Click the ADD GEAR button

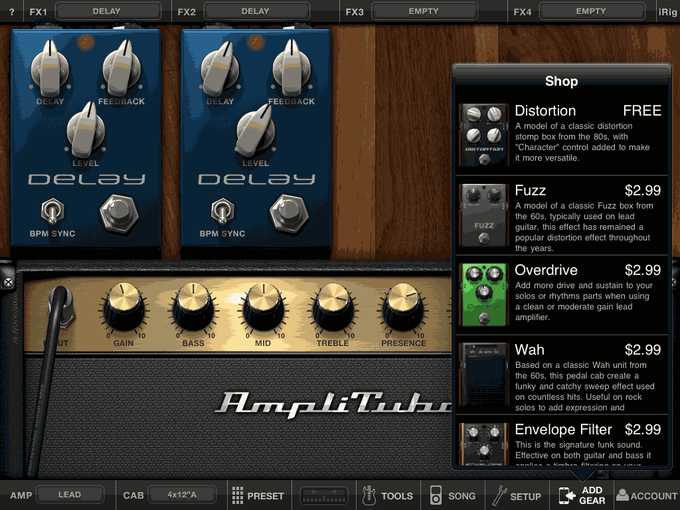click(x=582, y=495)
